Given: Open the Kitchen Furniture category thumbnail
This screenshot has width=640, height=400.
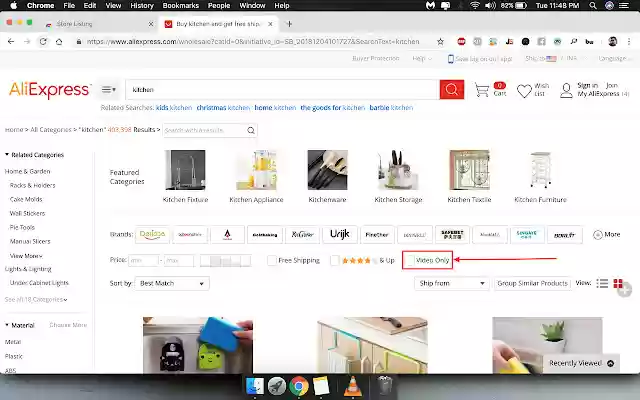Looking at the screenshot, I should coord(540,170).
